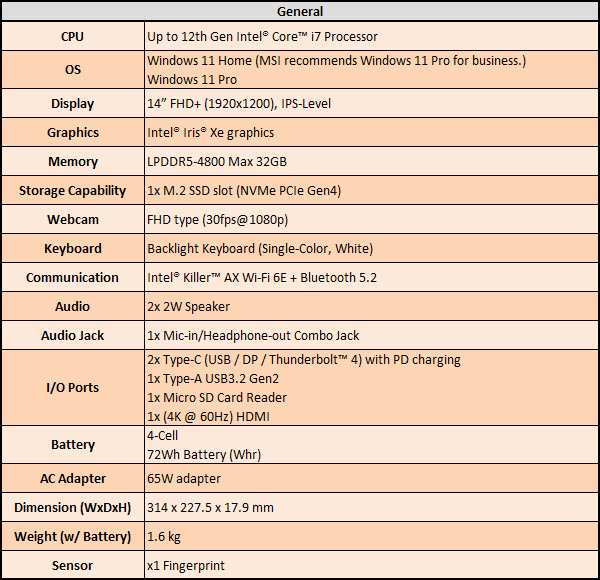Select the Type-C Thunderbolt 4 line

[303, 360]
